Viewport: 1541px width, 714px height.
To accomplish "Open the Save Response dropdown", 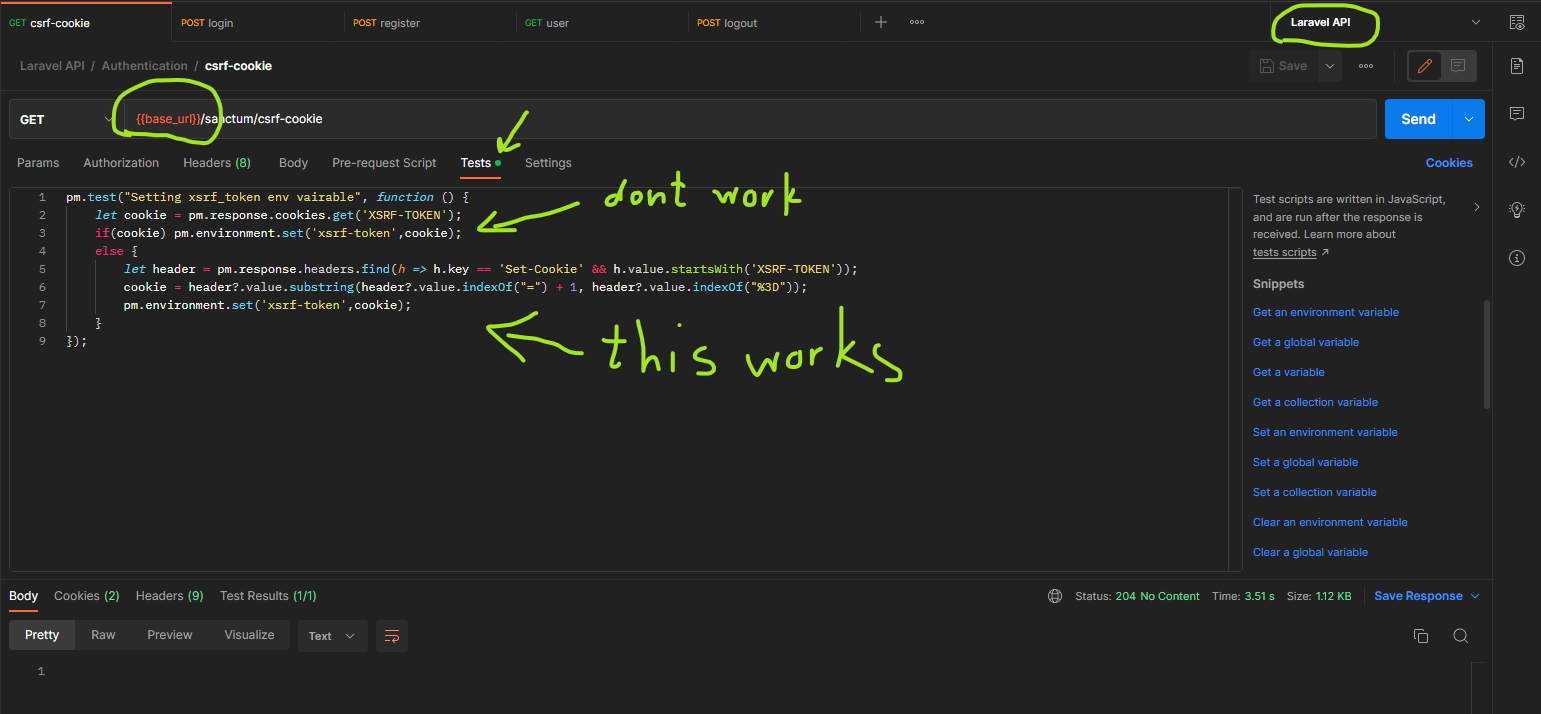I will pyautogui.click(x=1426, y=596).
